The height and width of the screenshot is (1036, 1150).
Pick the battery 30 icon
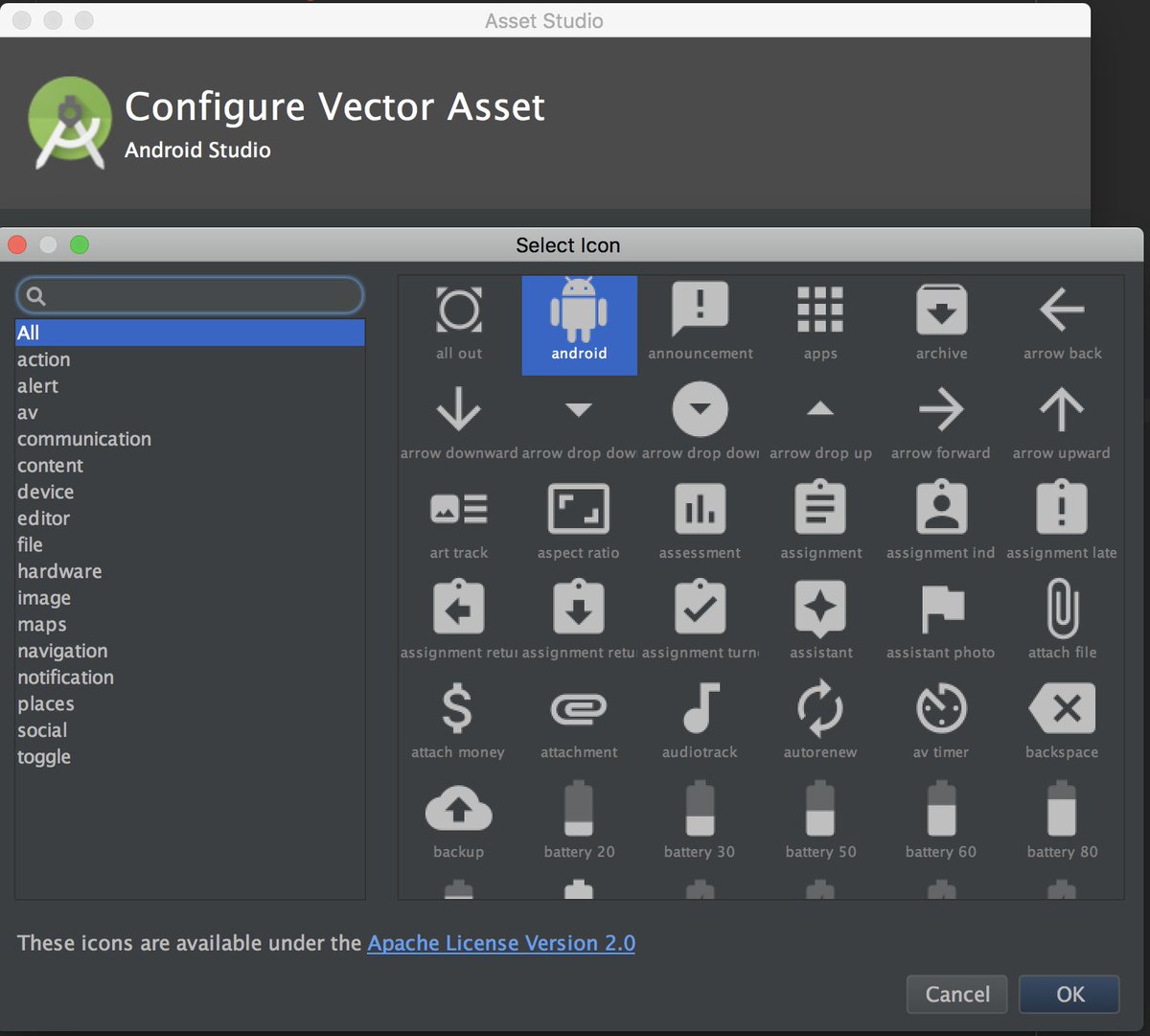pyautogui.click(x=701, y=808)
